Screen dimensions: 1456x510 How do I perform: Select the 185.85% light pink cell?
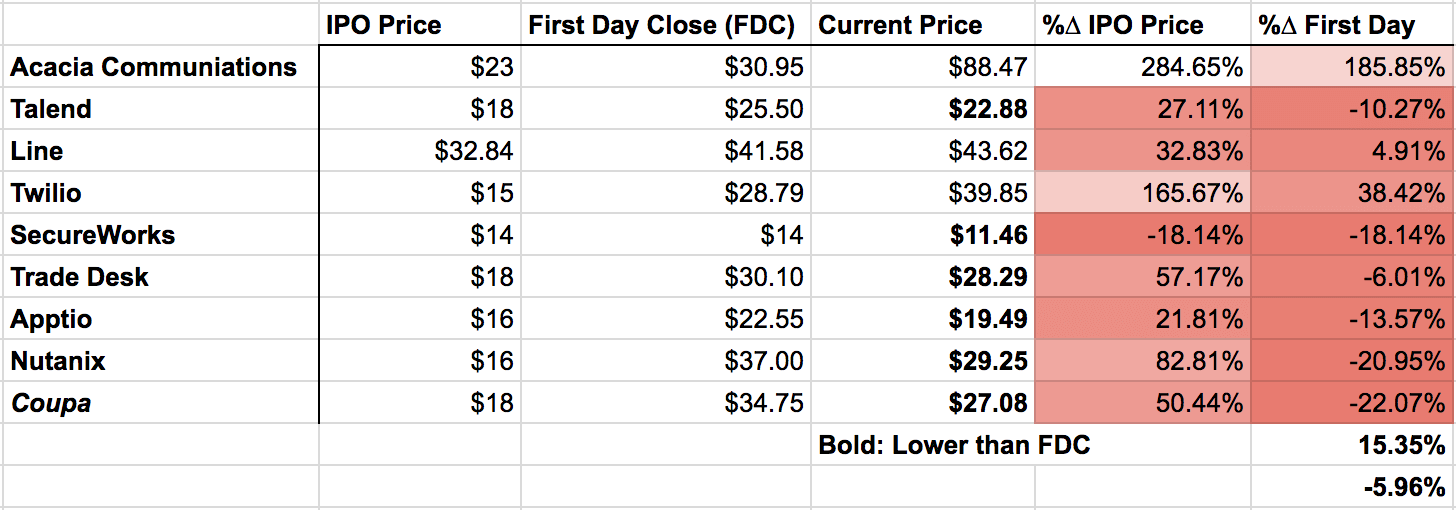(1353, 67)
